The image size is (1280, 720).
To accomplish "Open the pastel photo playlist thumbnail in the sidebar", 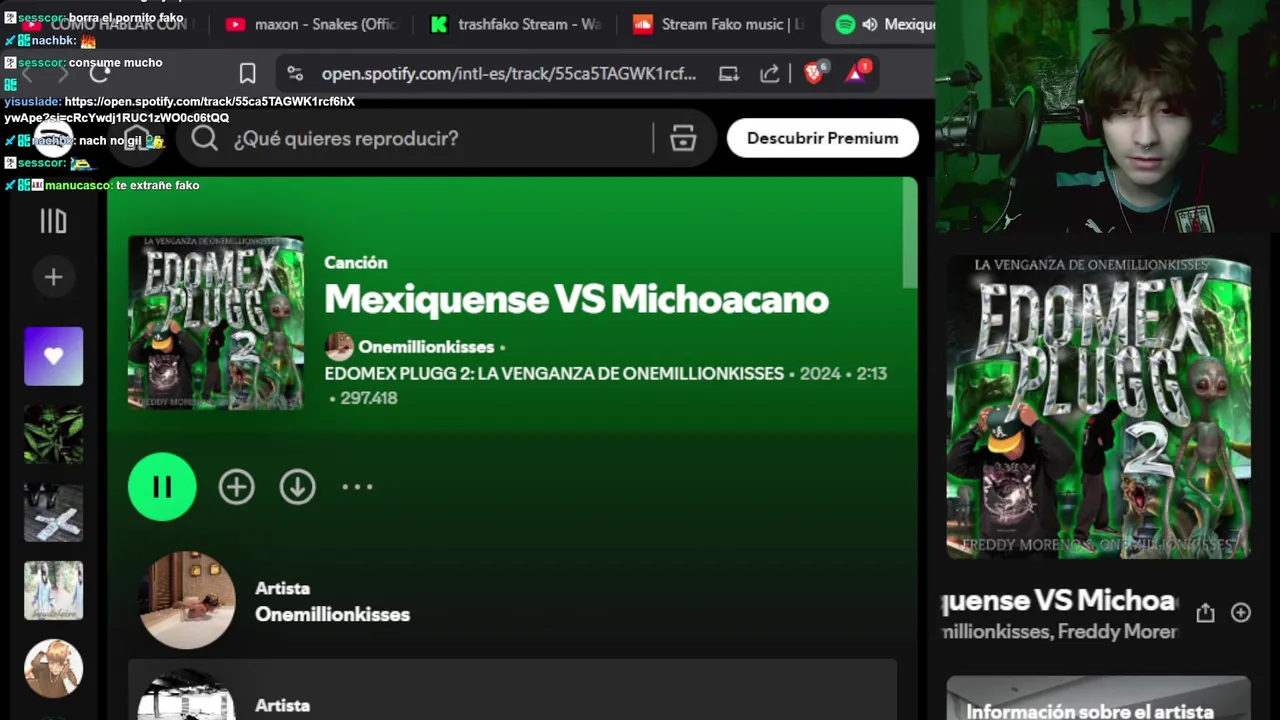I will pos(53,590).
